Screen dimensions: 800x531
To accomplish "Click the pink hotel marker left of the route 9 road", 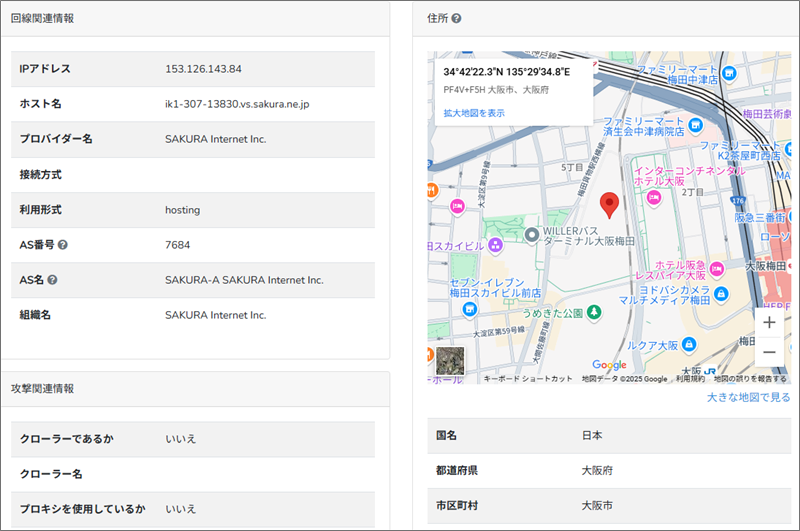I will (457, 207).
